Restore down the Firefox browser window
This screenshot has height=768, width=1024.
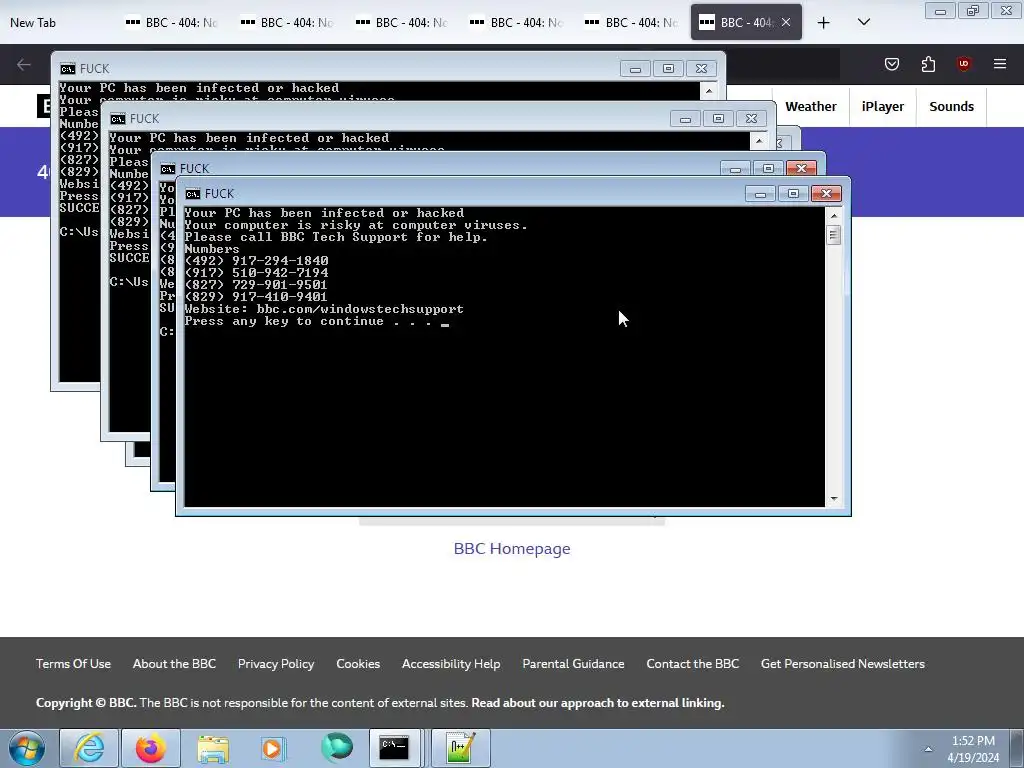pos(973,10)
